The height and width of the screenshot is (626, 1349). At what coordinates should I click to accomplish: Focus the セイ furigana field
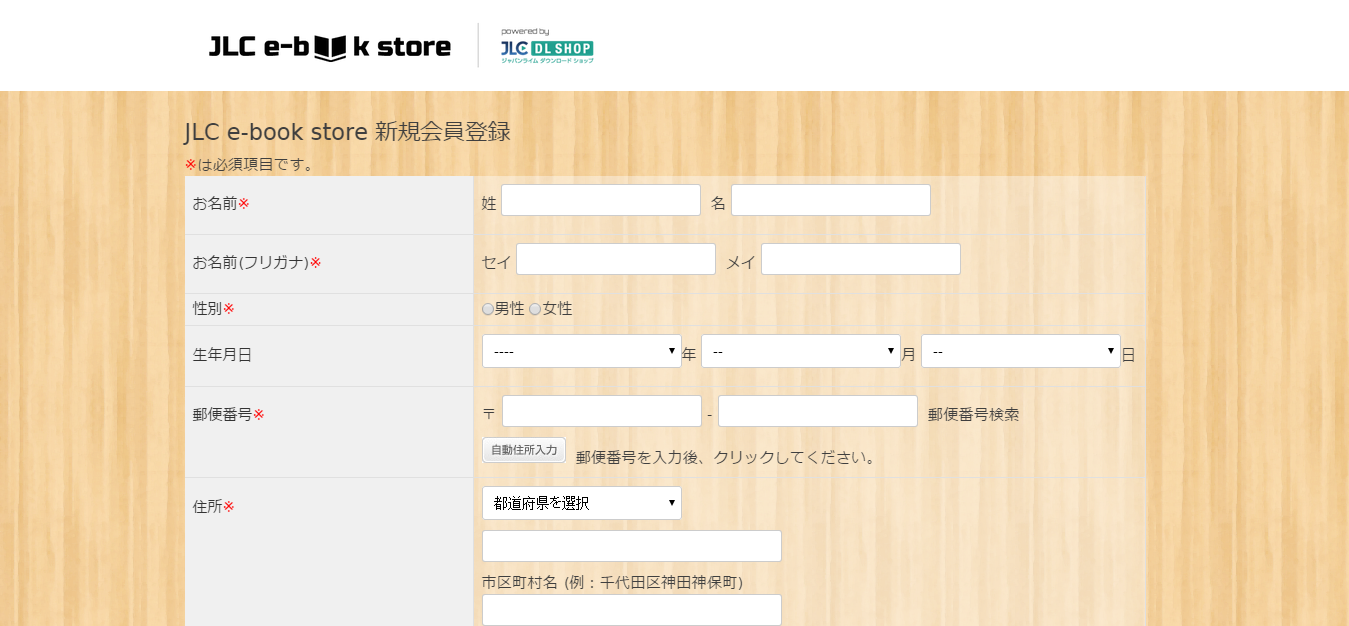coord(616,259)
